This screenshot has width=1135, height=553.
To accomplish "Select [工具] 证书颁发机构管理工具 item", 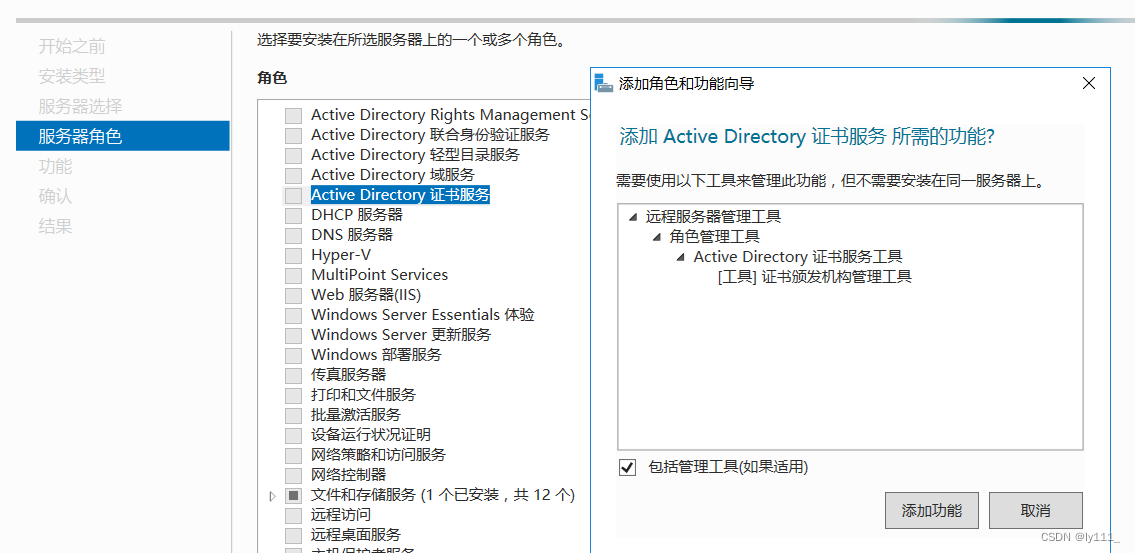I will pos(814,276).
